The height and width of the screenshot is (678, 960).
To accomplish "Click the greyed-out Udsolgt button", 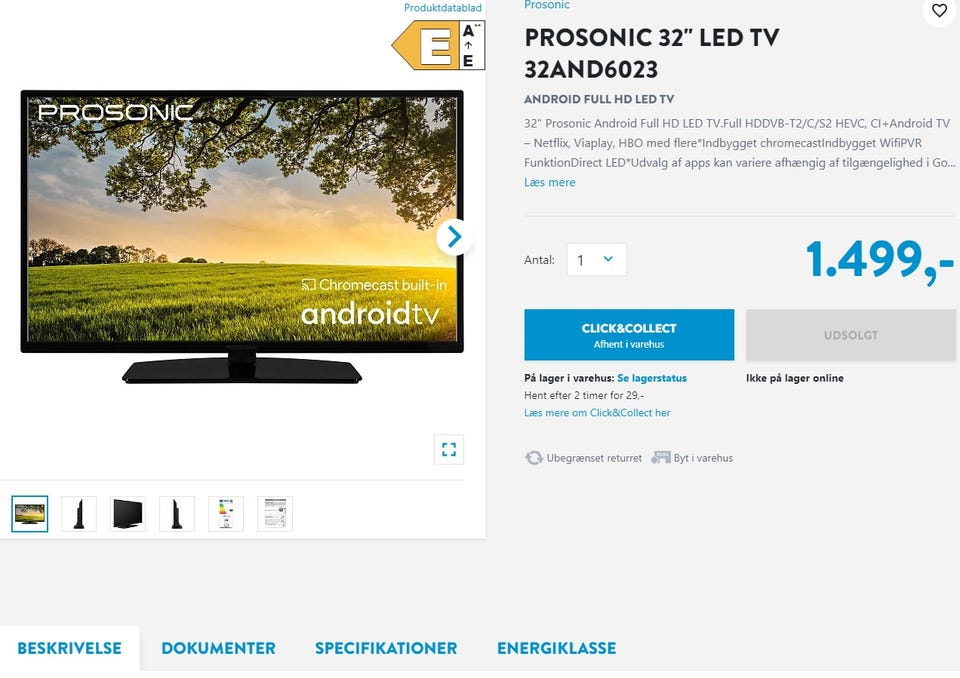I will pos(851,334).
